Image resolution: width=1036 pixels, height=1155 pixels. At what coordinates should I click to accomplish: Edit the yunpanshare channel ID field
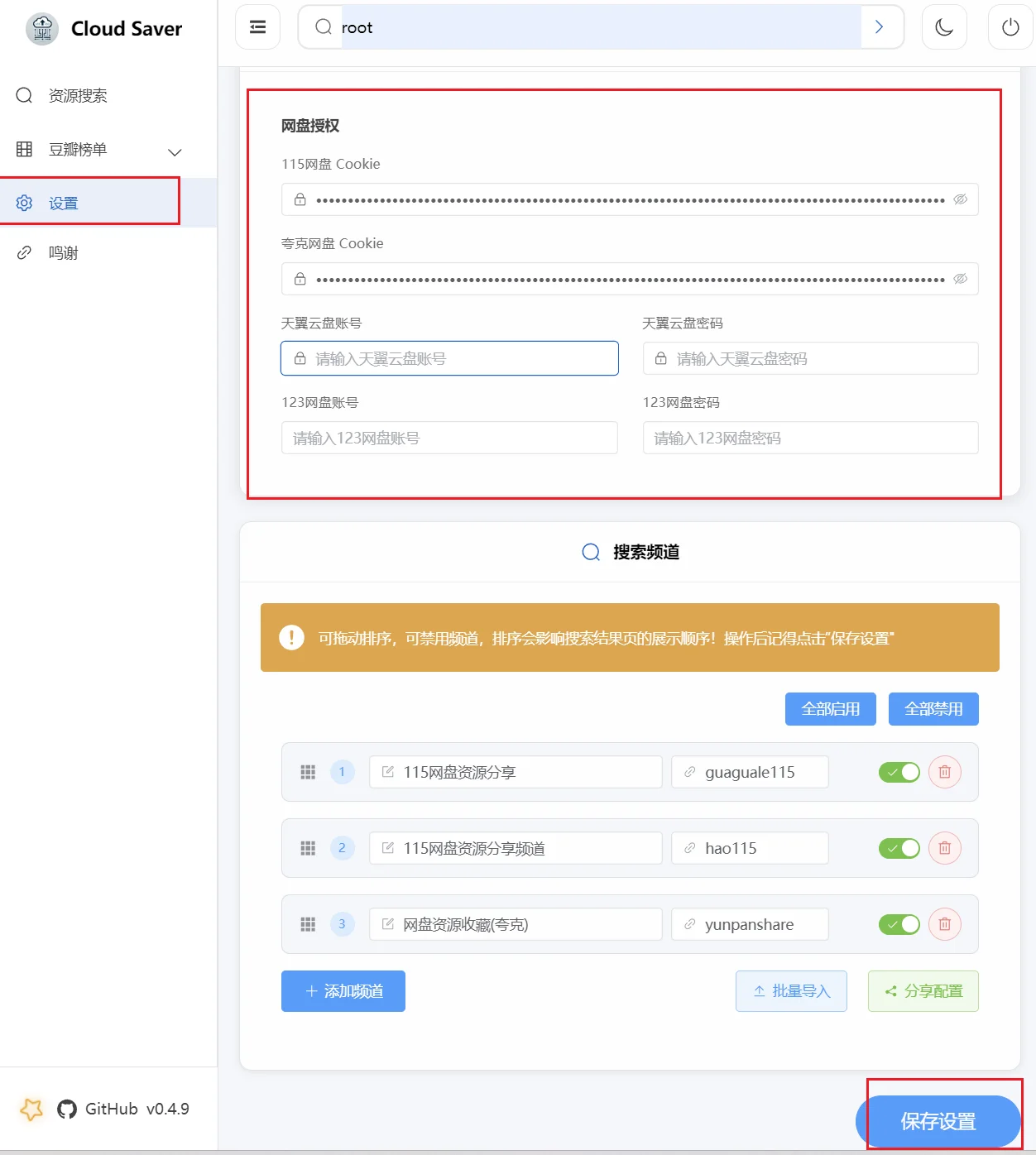[x=750, y=924]
